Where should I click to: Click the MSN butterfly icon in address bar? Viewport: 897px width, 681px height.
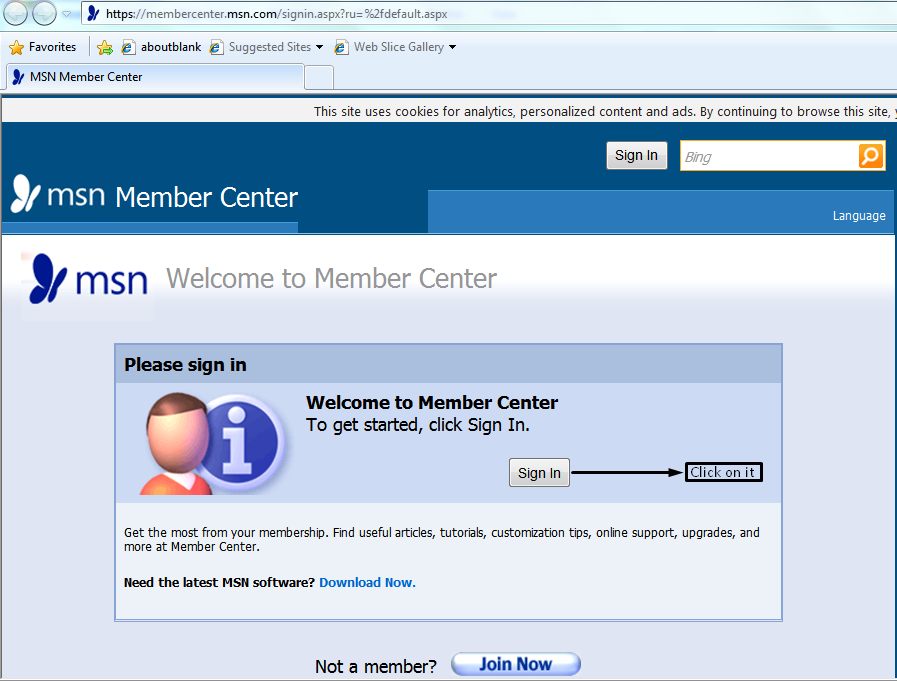94,14
